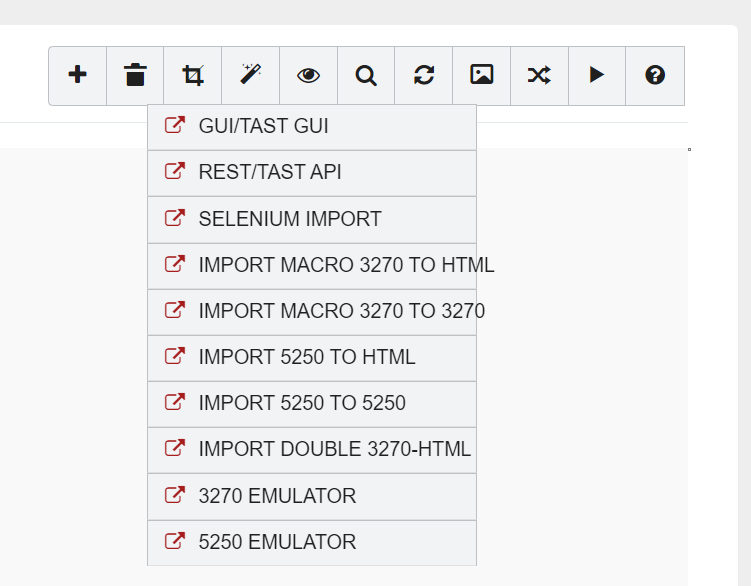Open the 5250 EMULATOR menu item

tap(277, 542)
